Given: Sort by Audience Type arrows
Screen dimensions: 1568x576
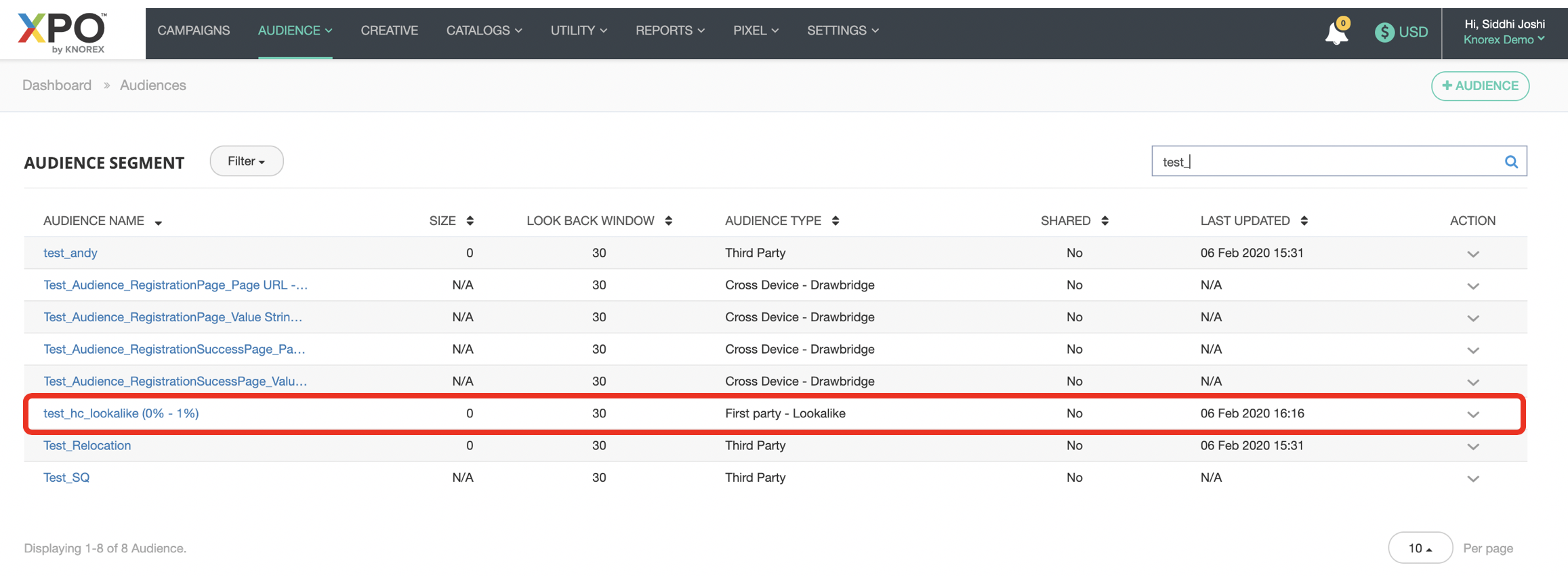Looking at the screenshot, I should (x=835, y=221).
